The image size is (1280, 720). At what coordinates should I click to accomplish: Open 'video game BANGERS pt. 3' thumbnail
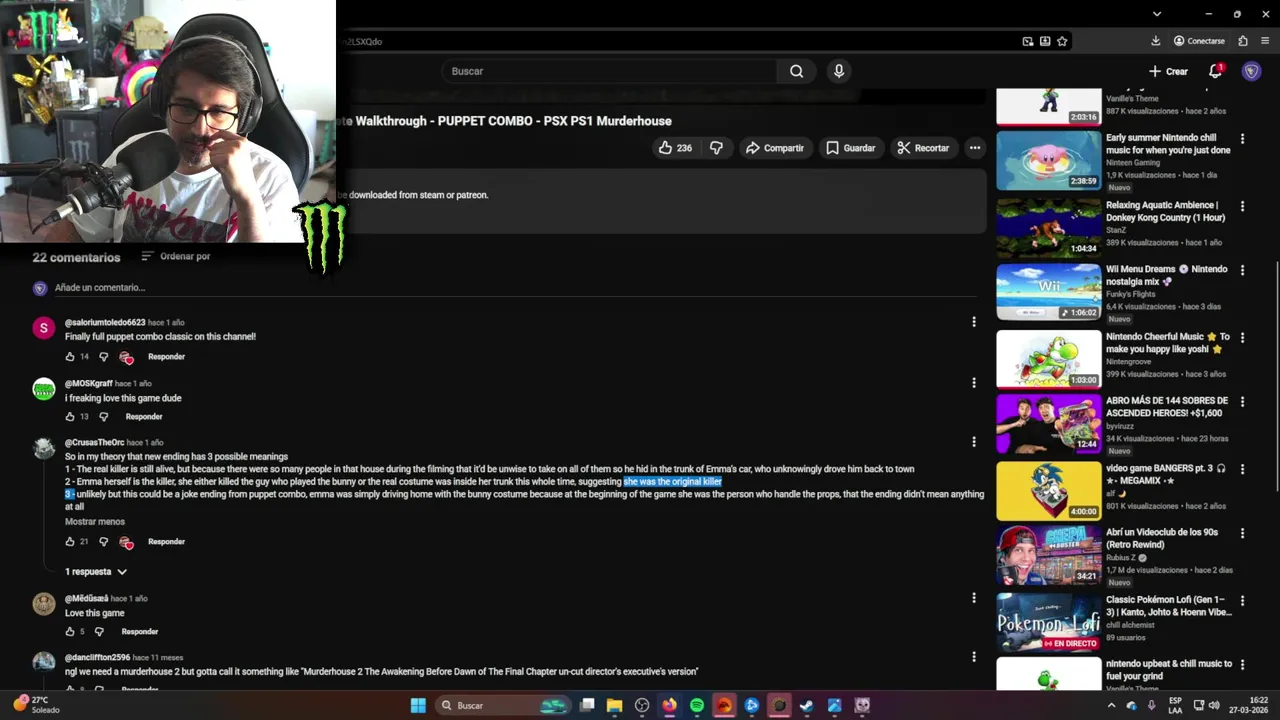pos(1048,491)
